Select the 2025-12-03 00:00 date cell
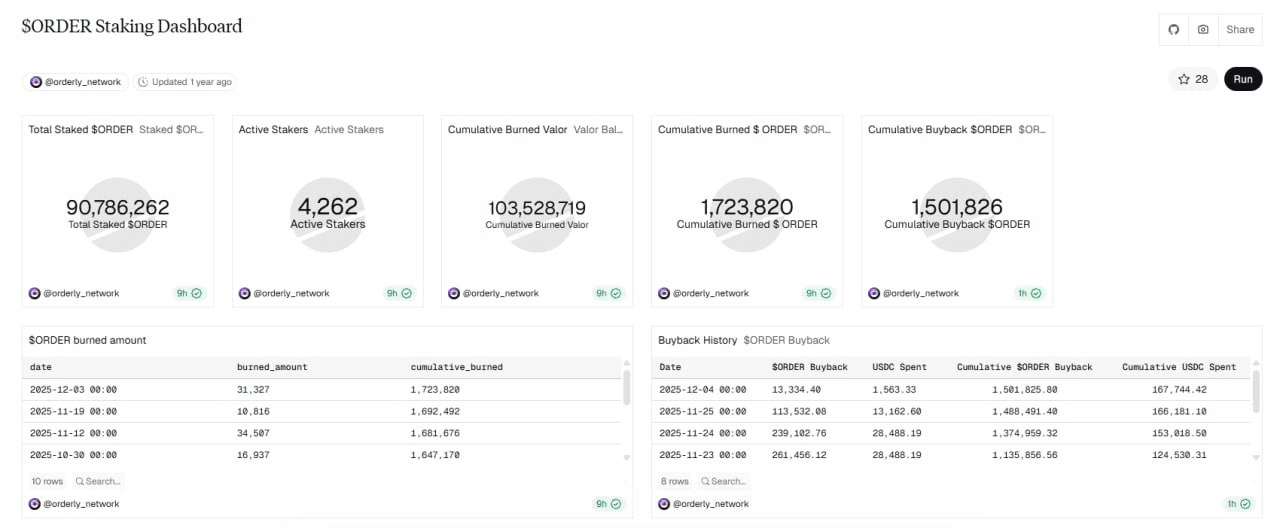1280x528 pixels. click(73, 389)
